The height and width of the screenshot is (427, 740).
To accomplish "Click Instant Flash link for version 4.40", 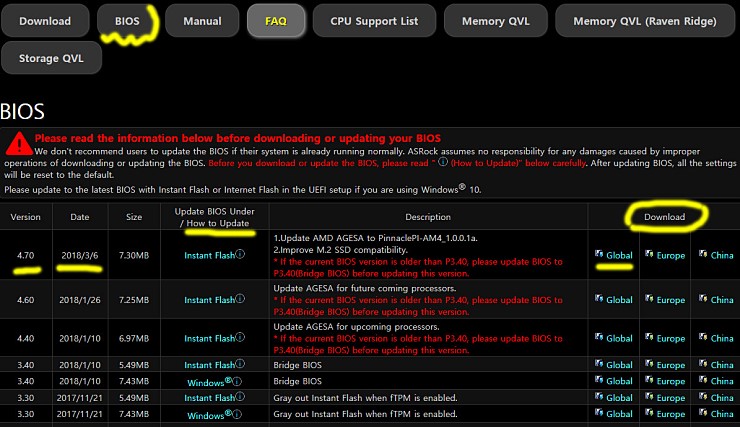I will 209,338.
